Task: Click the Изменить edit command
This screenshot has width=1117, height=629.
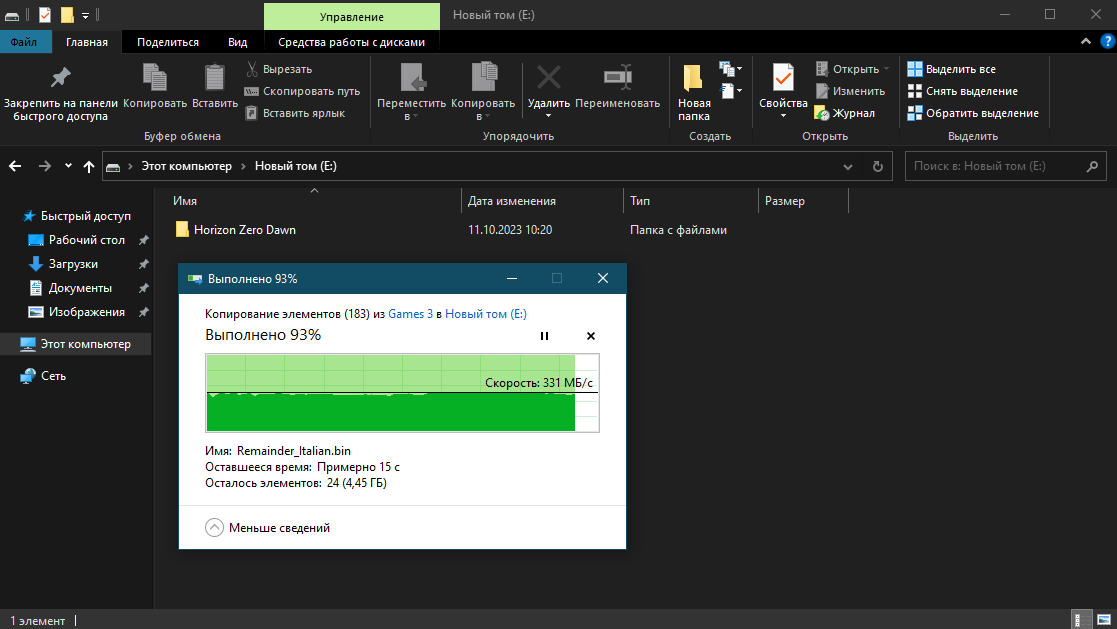Action: pos(850,91)
